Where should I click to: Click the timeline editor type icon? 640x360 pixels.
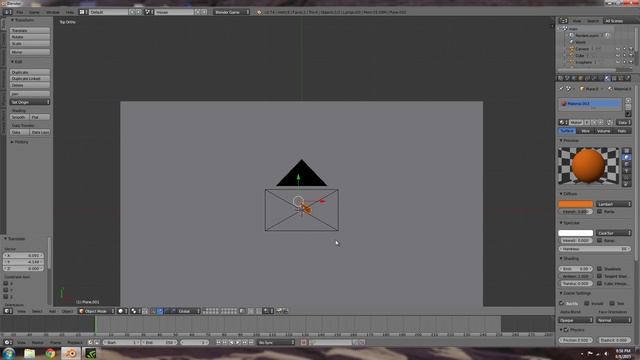(8, 342)
